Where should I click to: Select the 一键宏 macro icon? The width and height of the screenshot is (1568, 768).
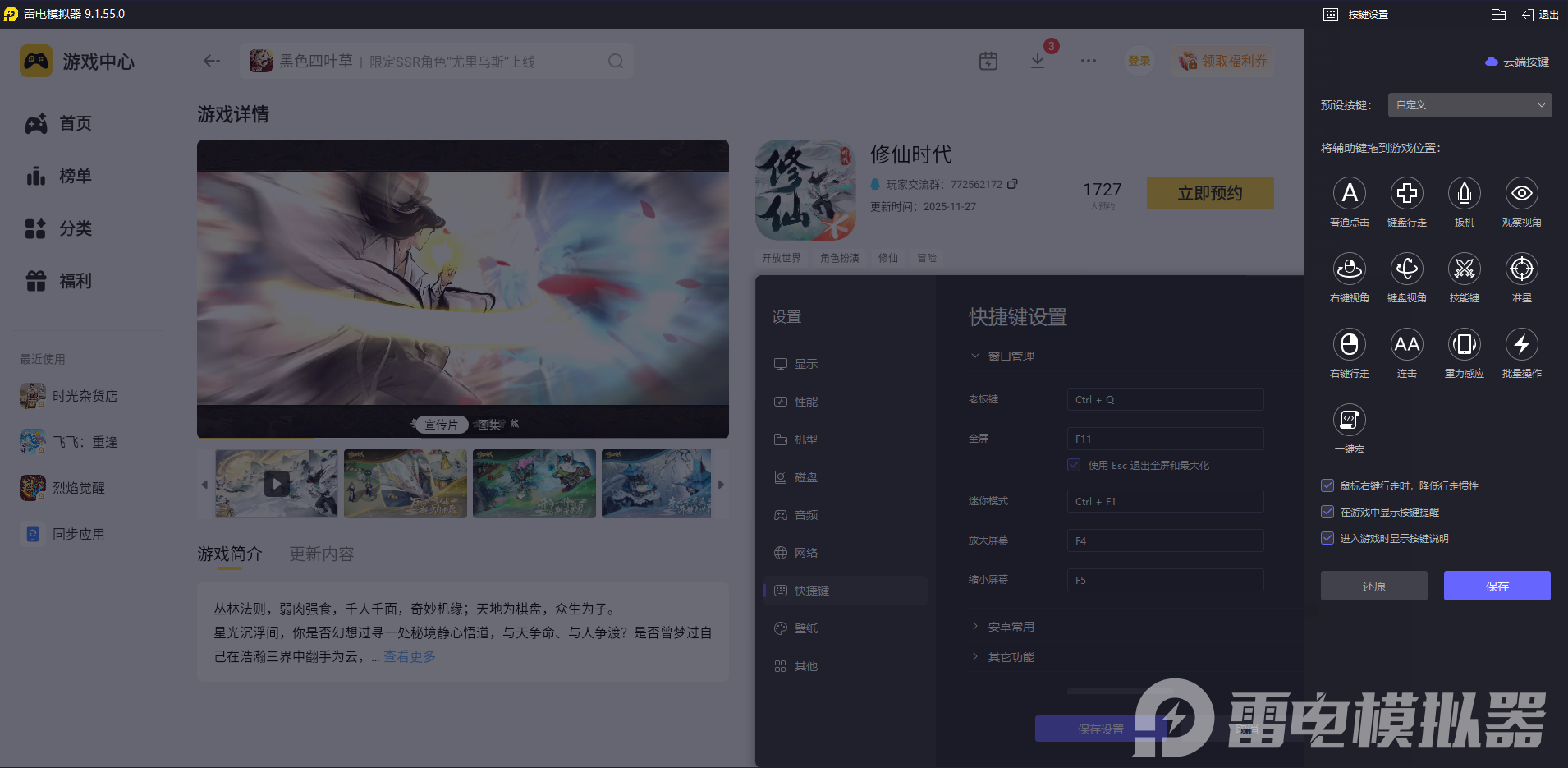click(x=1350, y=420)
